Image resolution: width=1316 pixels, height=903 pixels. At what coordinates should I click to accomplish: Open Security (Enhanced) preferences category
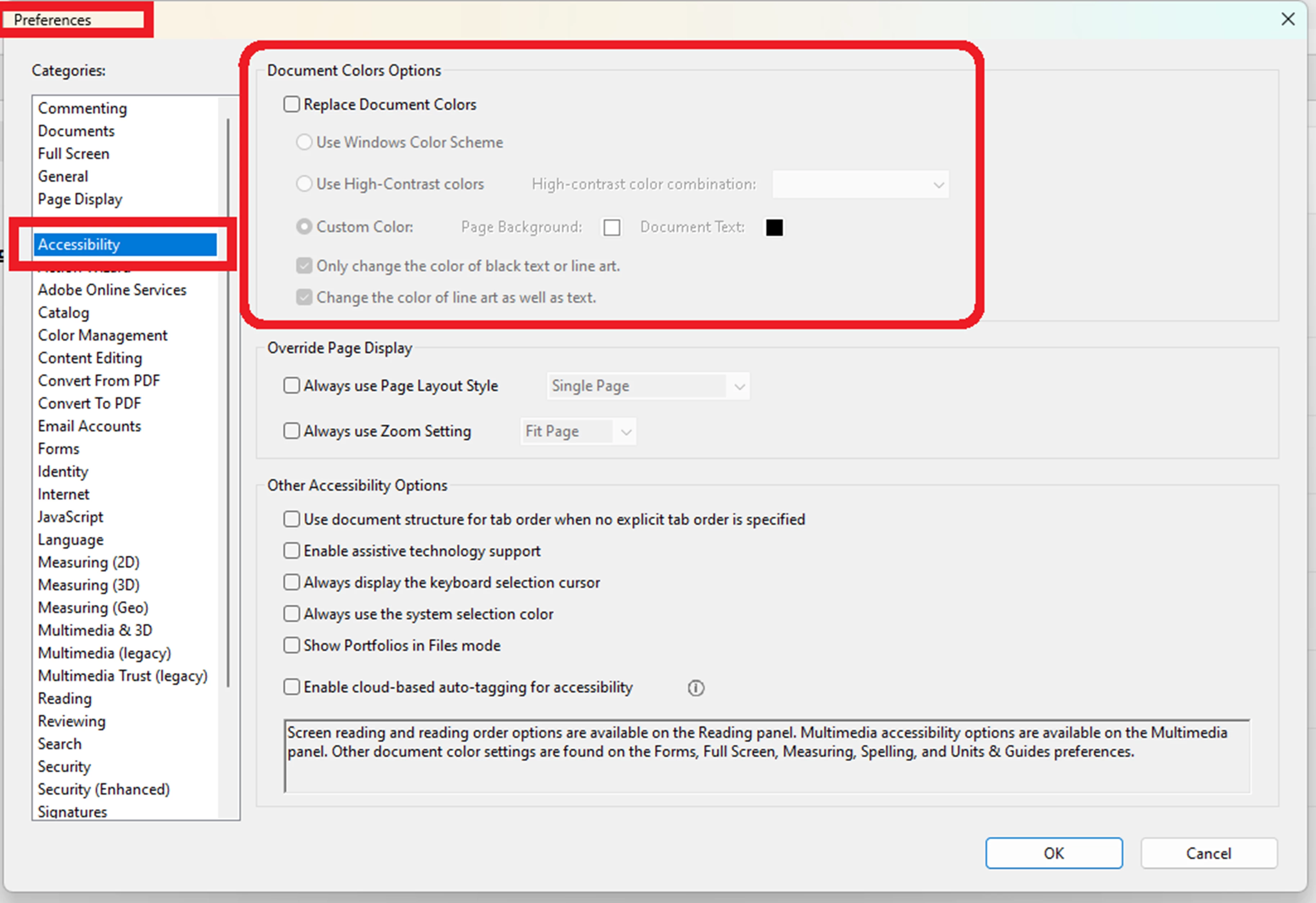coord(104,789)
